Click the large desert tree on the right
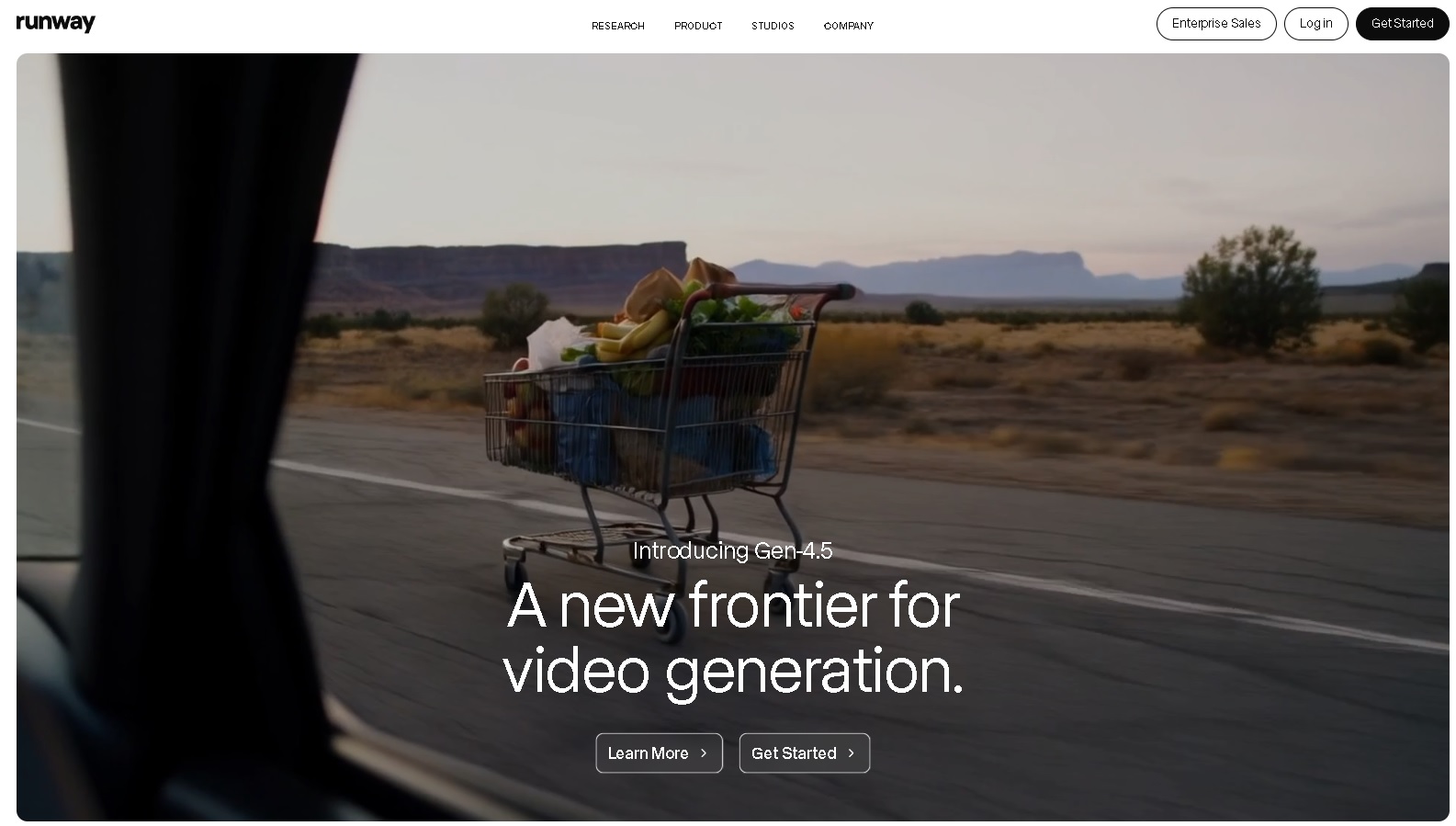1456x826 pixels. (x=1253, y=289)
